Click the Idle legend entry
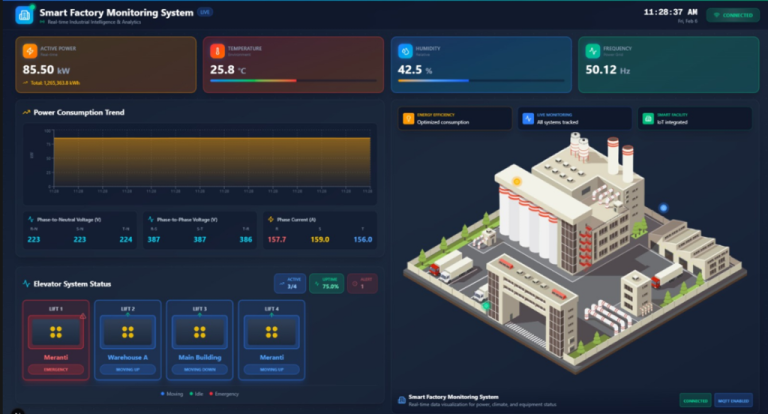 (x=196, y=394)
